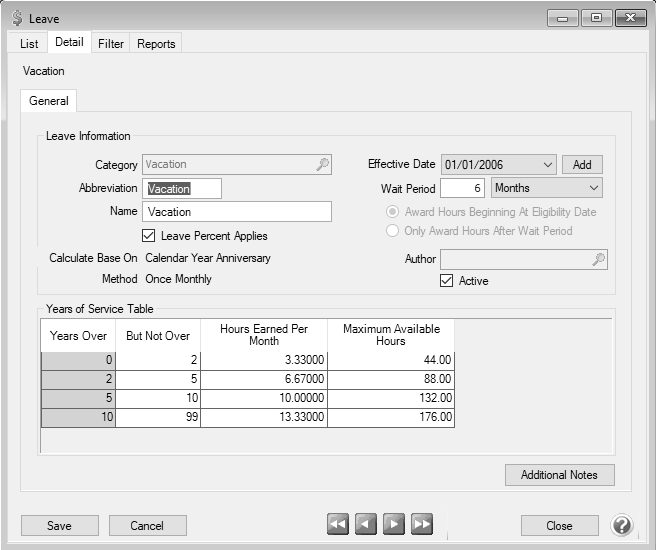Open help with the question mark icon
This screenshot has height=550, width=656.
pos(622,524)
